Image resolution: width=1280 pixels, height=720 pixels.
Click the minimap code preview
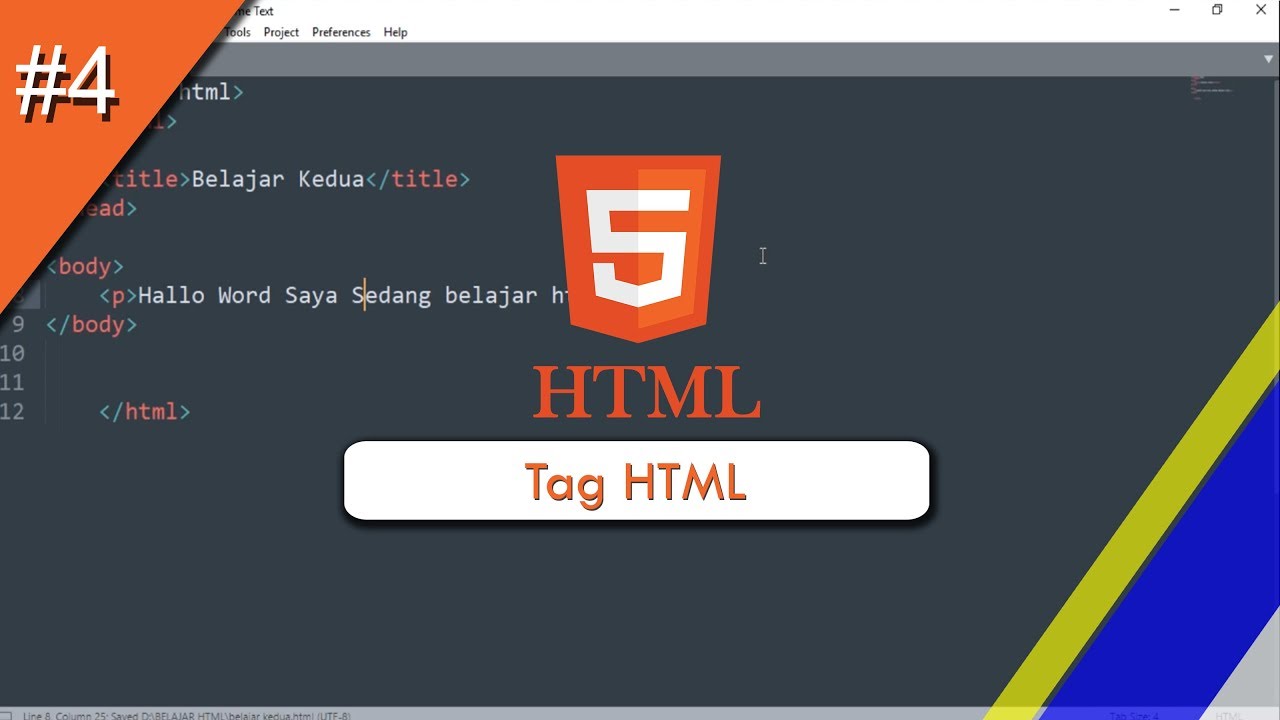click(x=1210, y=88)
